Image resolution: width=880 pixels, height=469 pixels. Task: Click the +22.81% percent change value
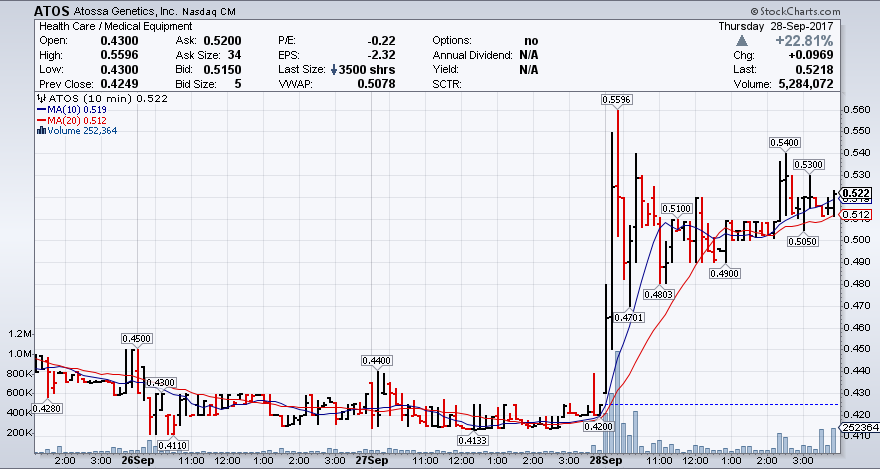pyautogui.click(x=808, y=41)
